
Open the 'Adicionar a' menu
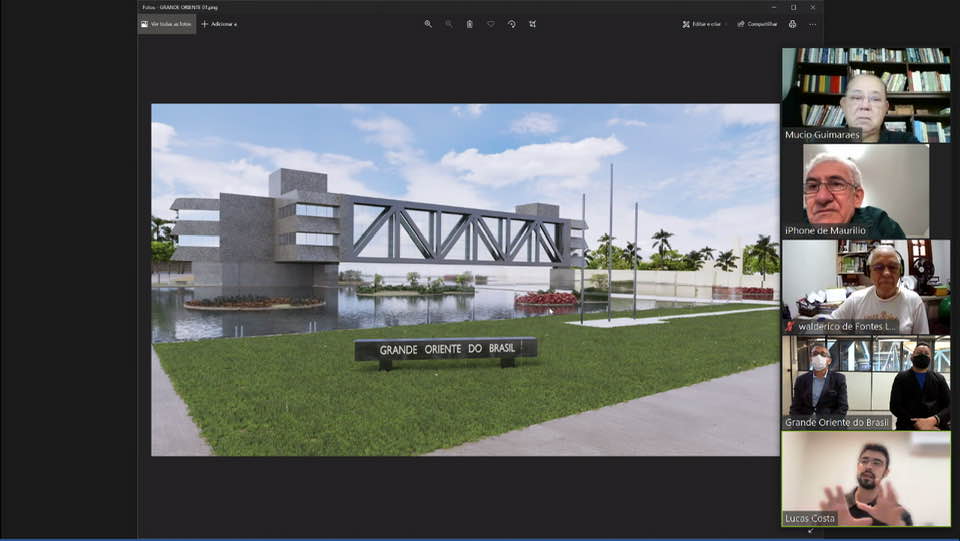point(219,24)
